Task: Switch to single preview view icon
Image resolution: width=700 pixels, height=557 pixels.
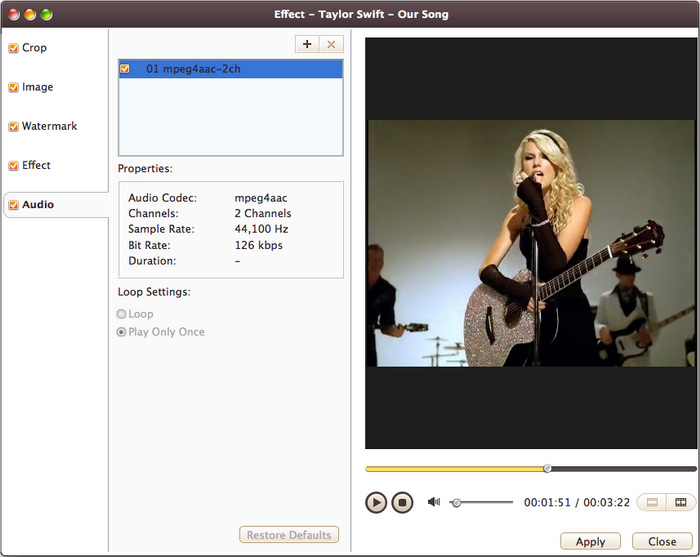Action: 651,502
